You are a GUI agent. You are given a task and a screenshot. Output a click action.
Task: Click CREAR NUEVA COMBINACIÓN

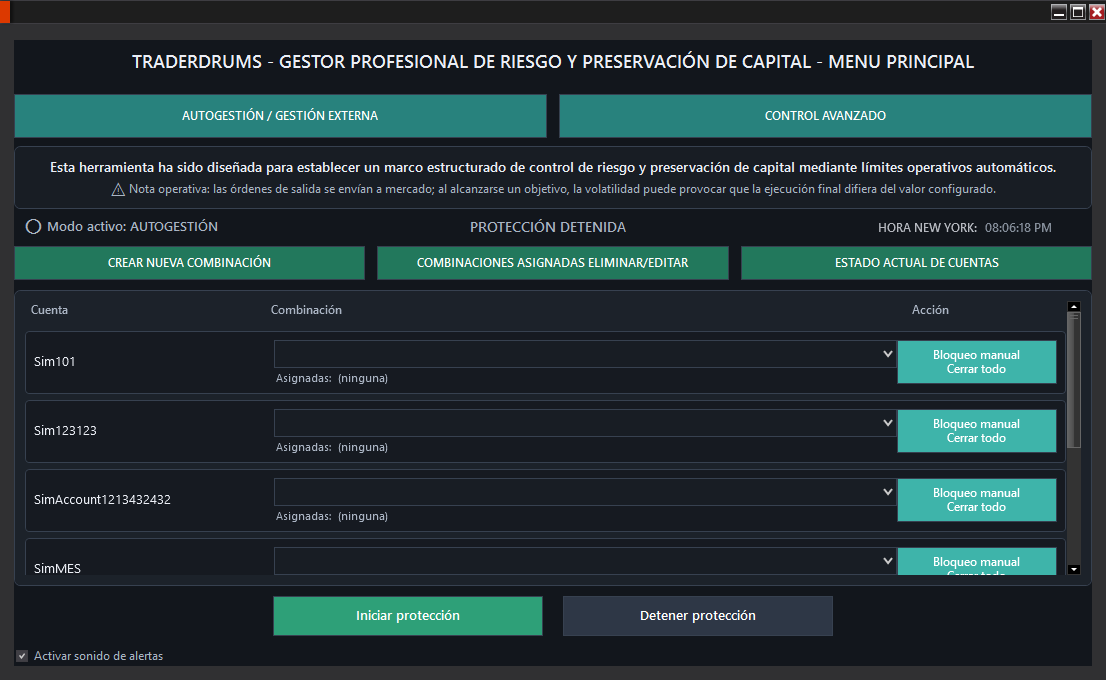[189, 263]
